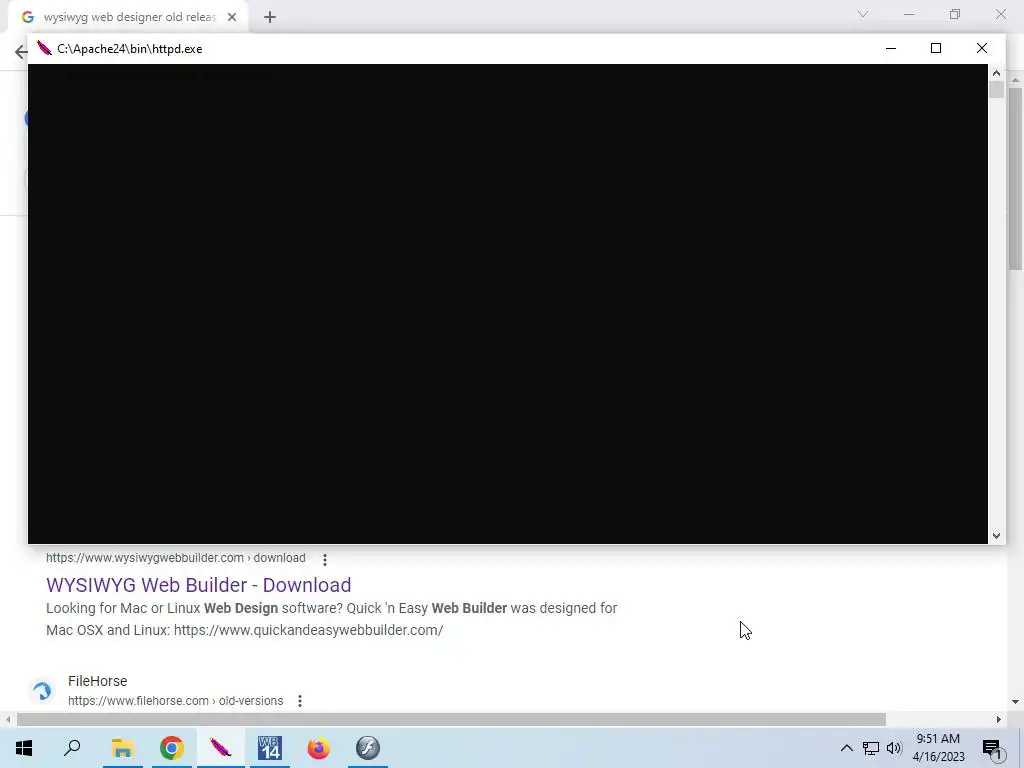The width and height of the screenshot is (1024, 768).
Task: Open network status tray icon
Action: pos(871,748)
